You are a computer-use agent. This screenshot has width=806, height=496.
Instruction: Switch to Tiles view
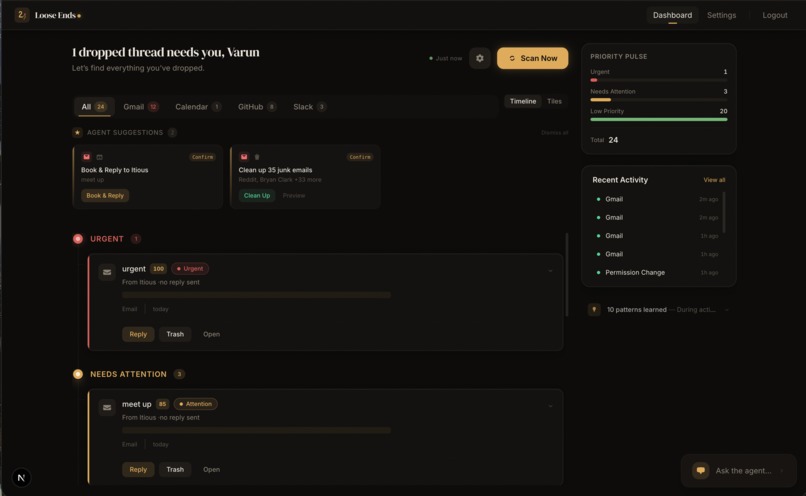coord(554,101)
